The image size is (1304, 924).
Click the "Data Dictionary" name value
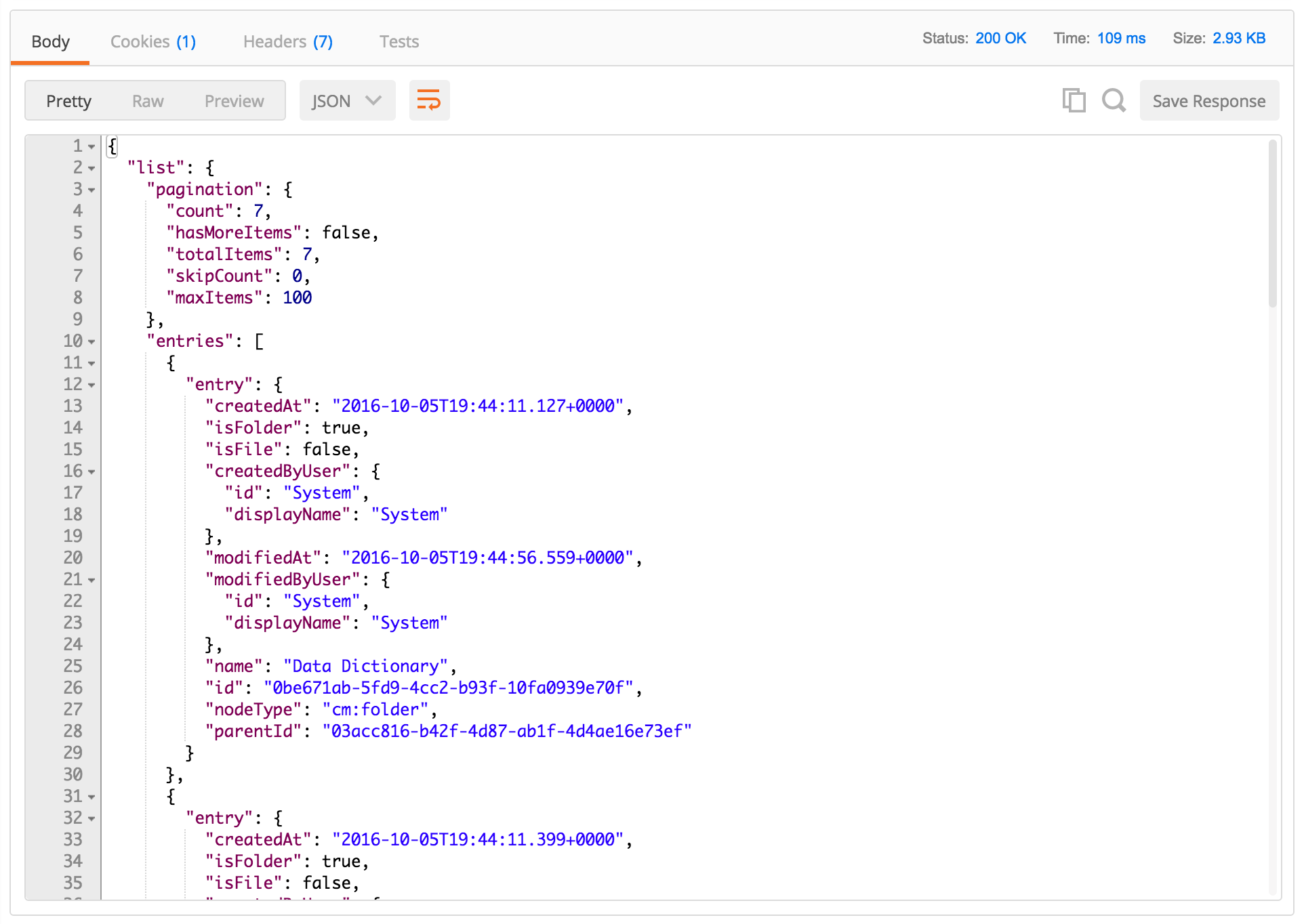click(365, 666)
